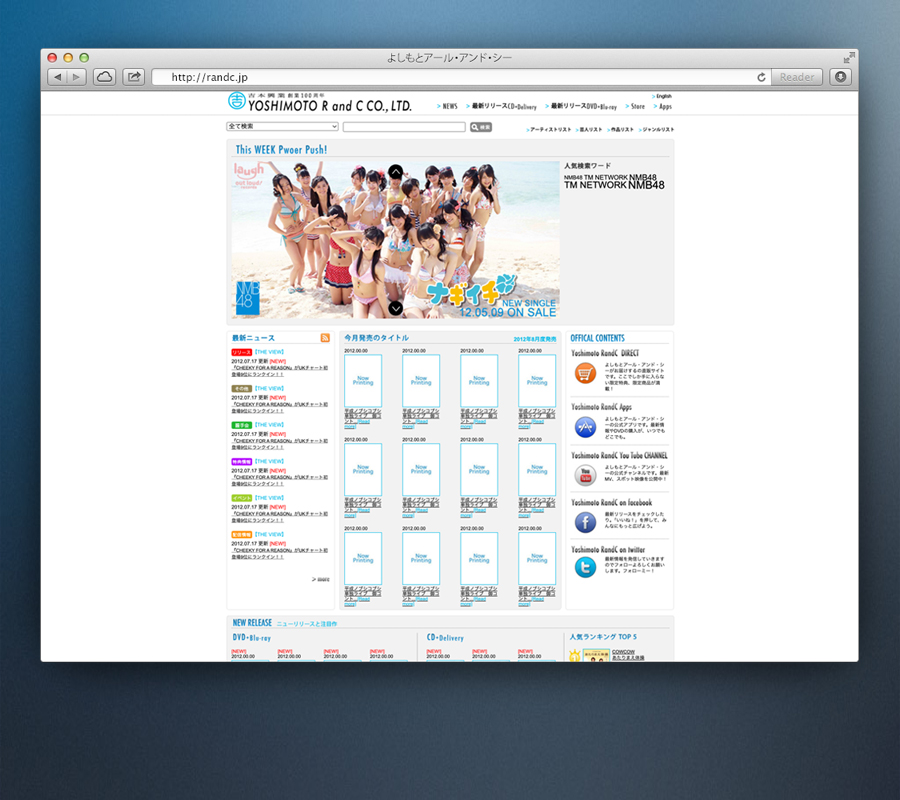
Task: Click the more link under news list
Action: click(322, 579)
